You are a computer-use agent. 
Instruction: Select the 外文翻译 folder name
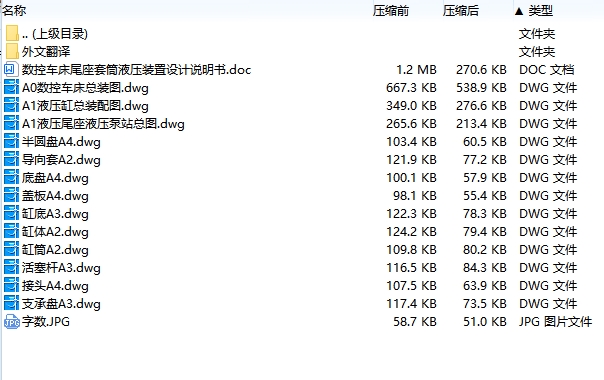click(46, 52)
